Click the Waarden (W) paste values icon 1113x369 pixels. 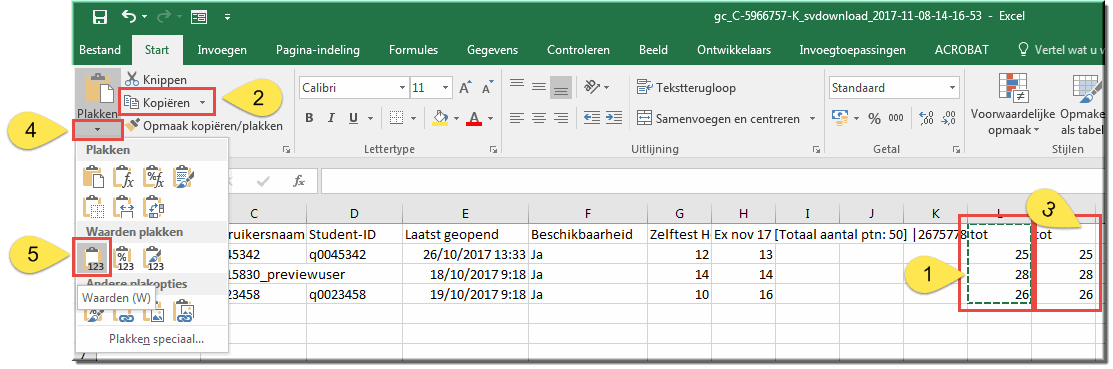click(x=95, y=257)
